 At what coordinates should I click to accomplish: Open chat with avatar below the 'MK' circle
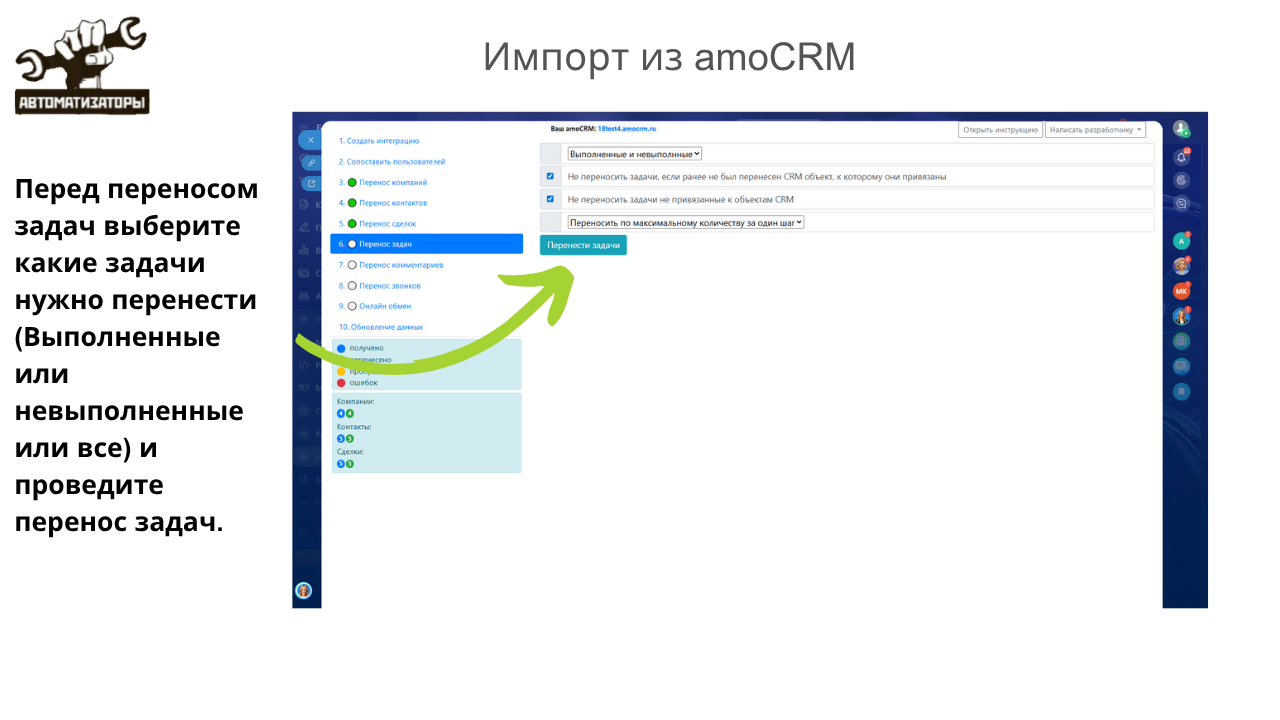[x=1182, y=316]
